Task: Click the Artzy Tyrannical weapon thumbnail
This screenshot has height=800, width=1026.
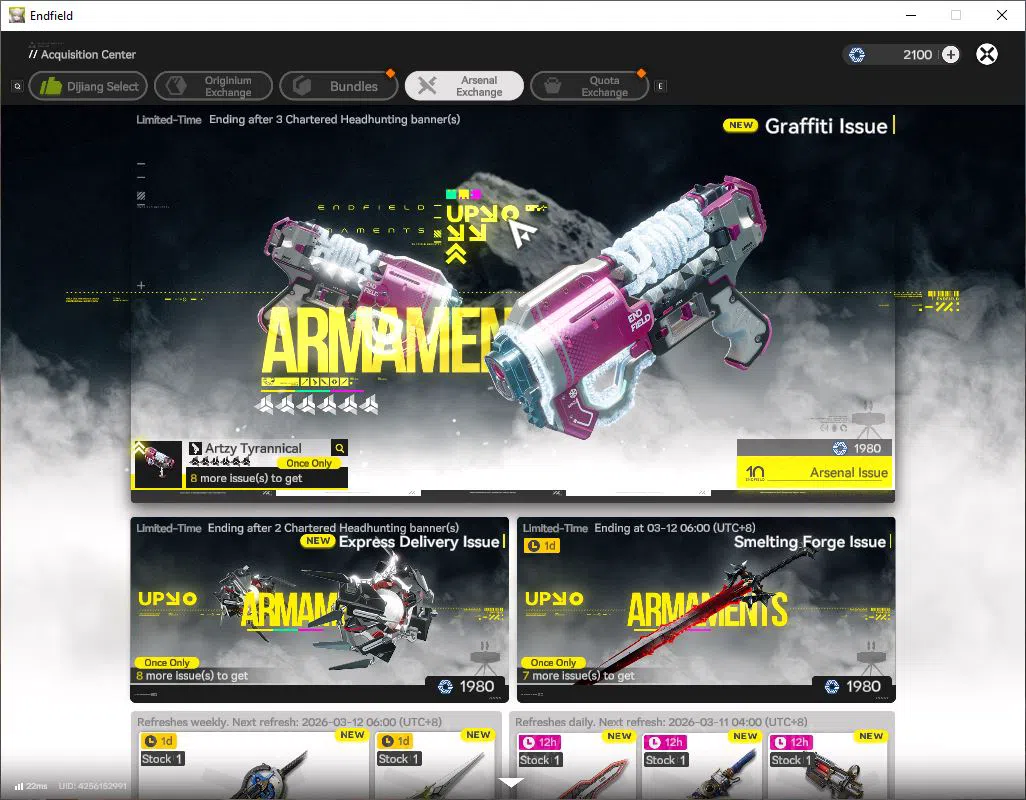Action: pos(158,464)
